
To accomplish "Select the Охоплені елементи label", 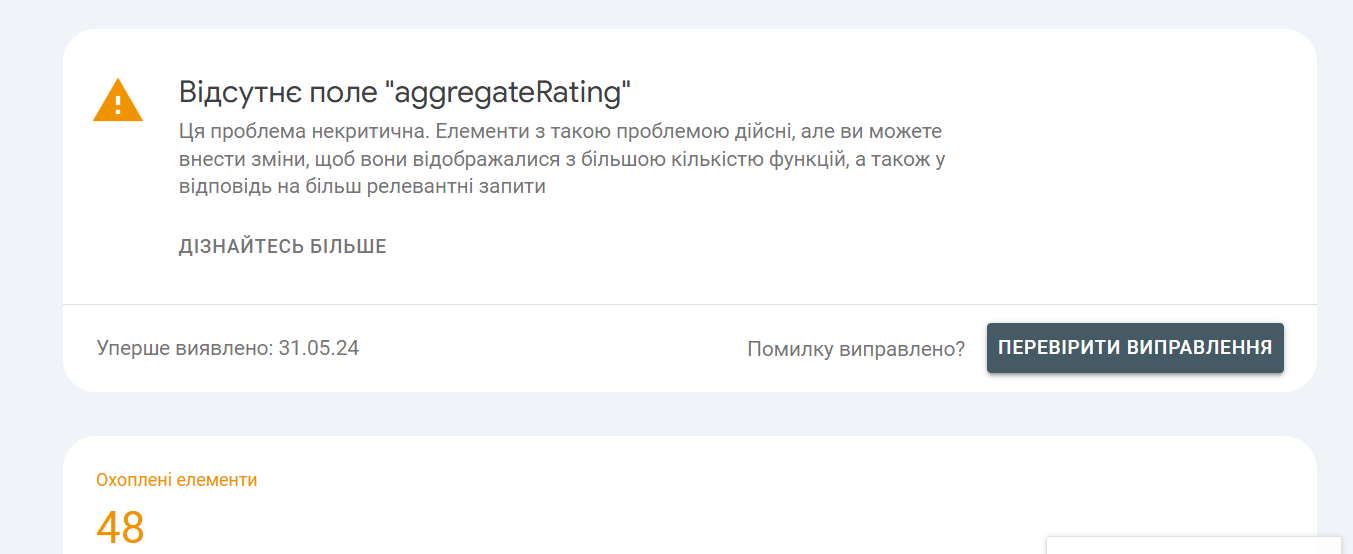I will point(176,480).
